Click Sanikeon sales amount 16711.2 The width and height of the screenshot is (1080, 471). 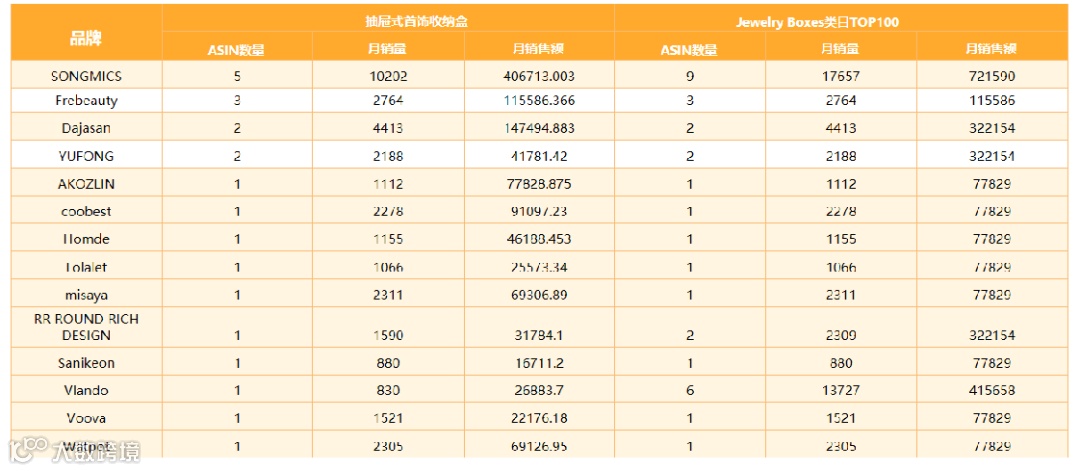(x=539, y=363)
